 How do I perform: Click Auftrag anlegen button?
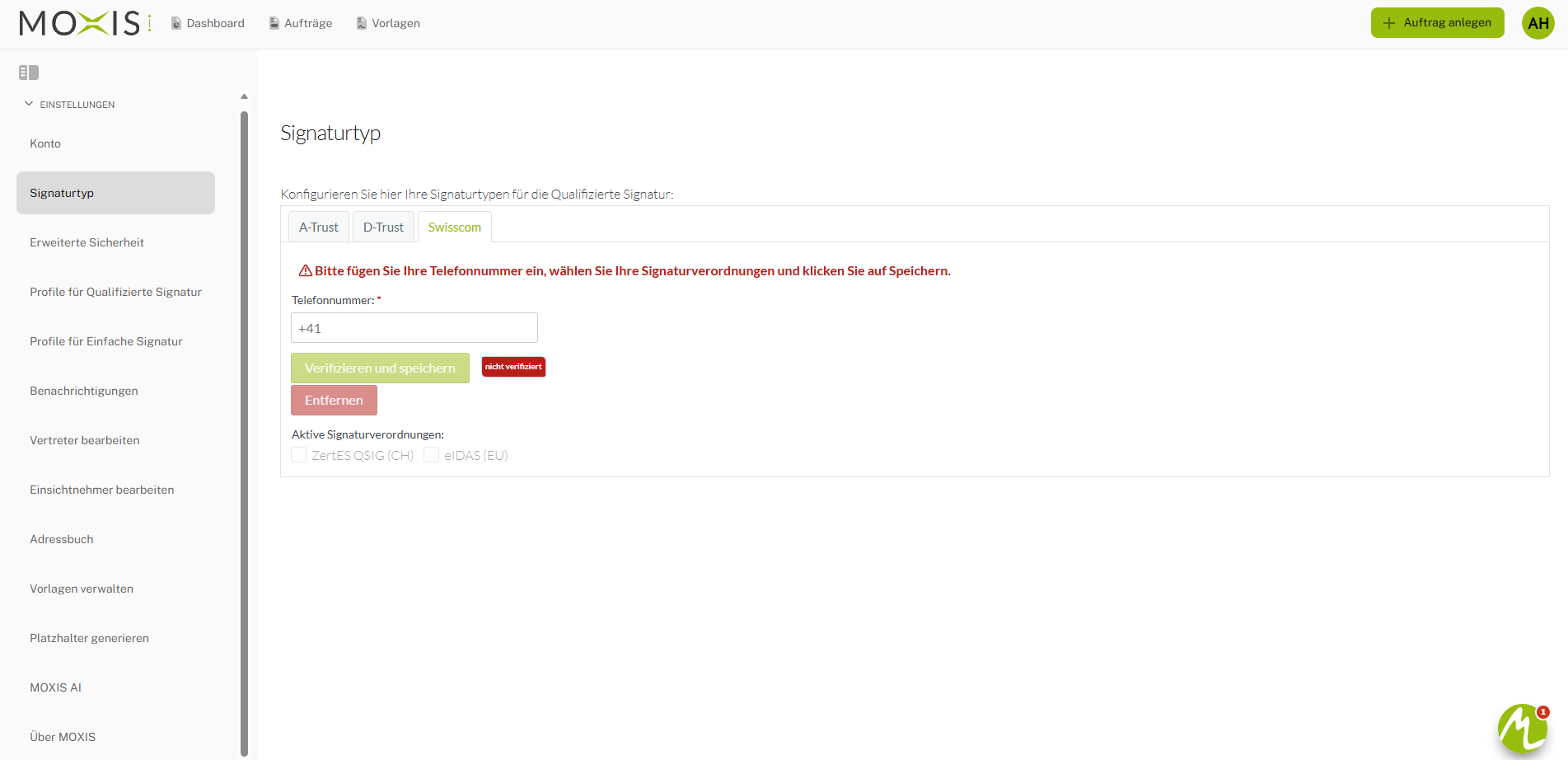tap(1438, 23)
